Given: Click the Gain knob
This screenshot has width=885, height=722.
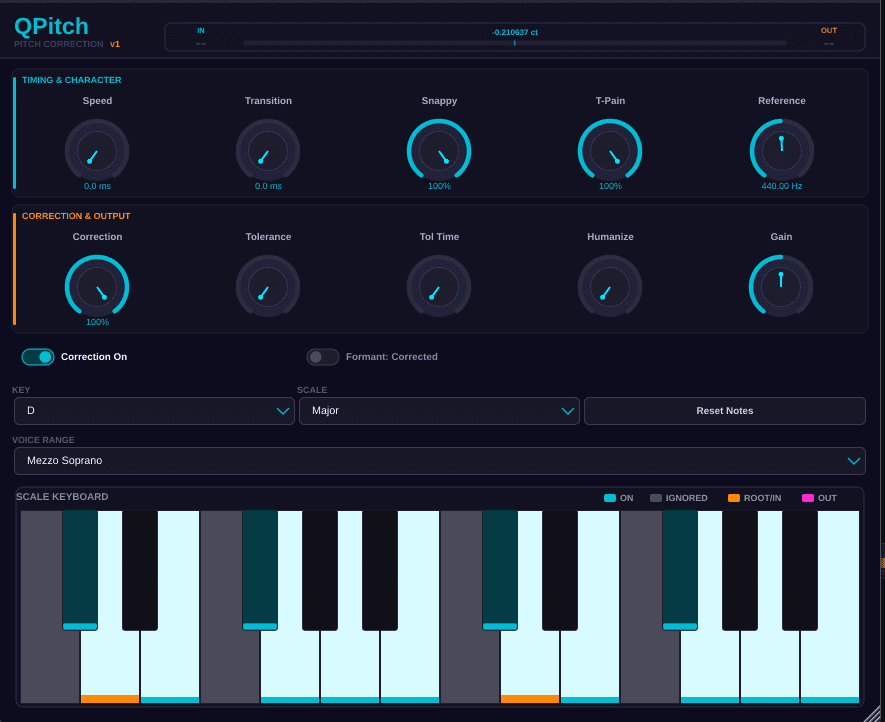Looking at the screenshot, I should (781, 287).
